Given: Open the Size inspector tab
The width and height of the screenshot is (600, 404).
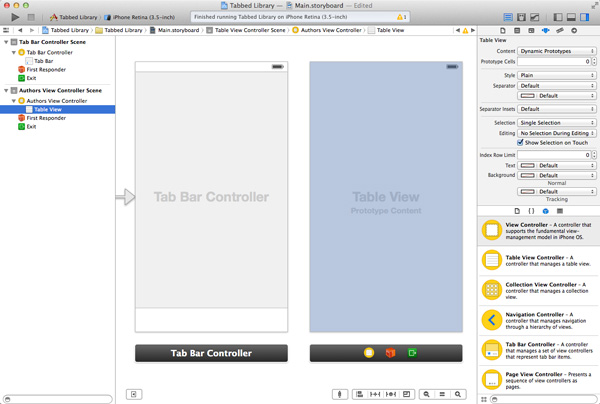Looking at the screenshot, I should point(560,31).
